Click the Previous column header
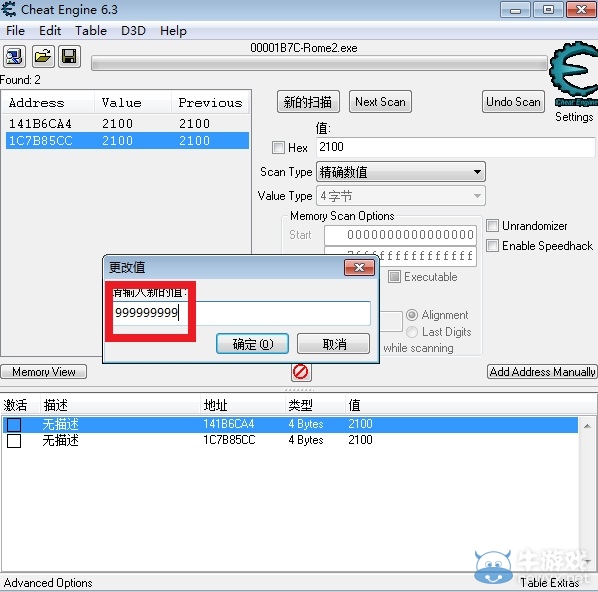The height and width of the screenshot is (592, 598). click(211, 102)
